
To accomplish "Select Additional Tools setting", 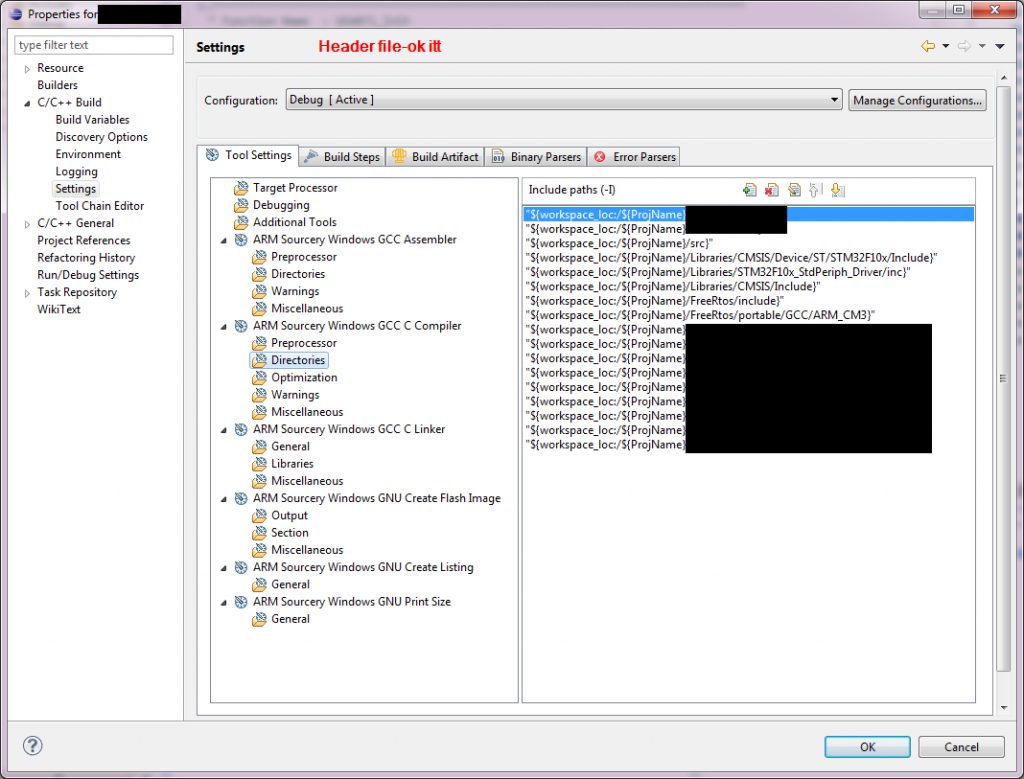I will [x=295, y=222].
